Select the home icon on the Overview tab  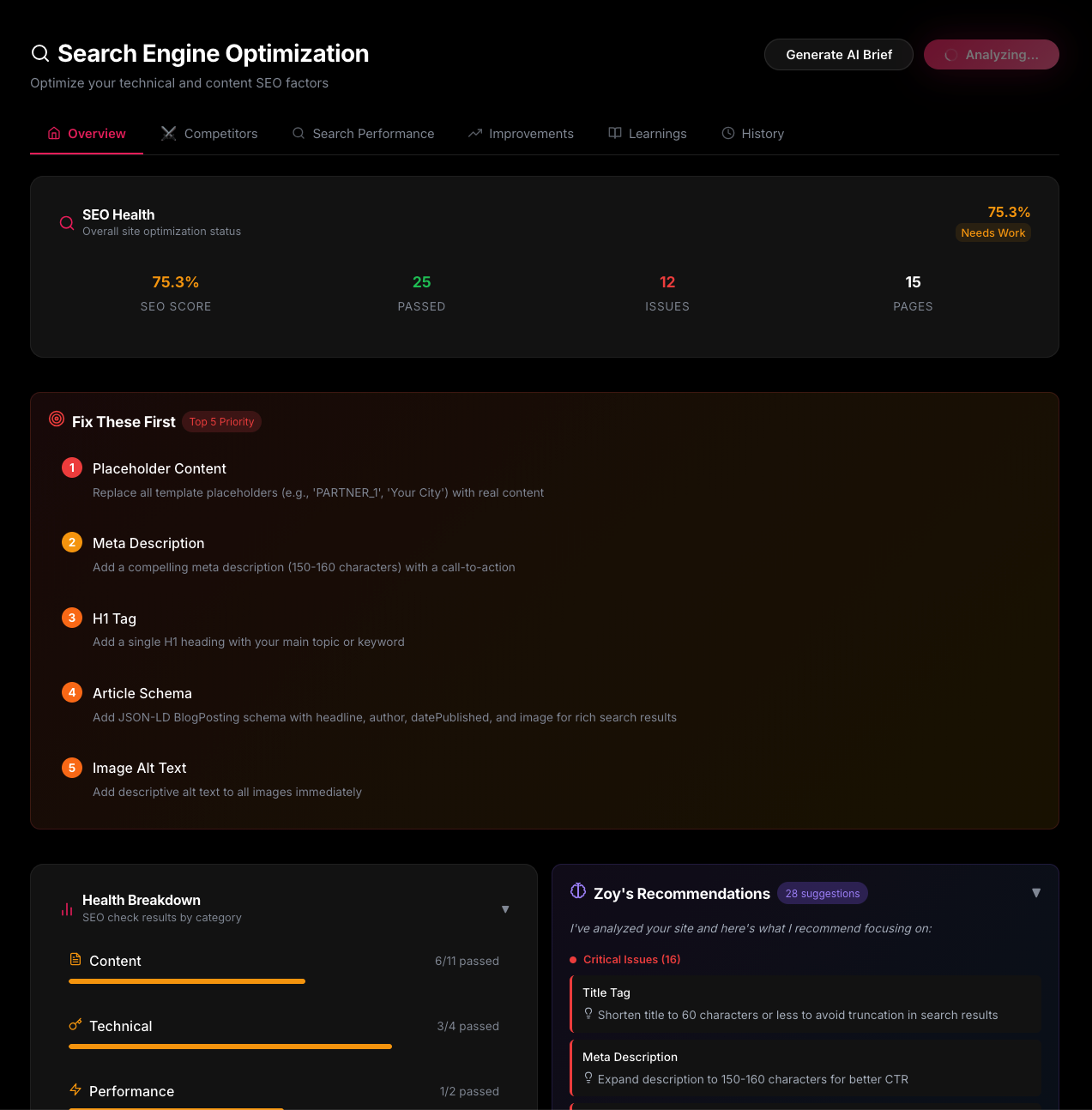pos(52,134)
